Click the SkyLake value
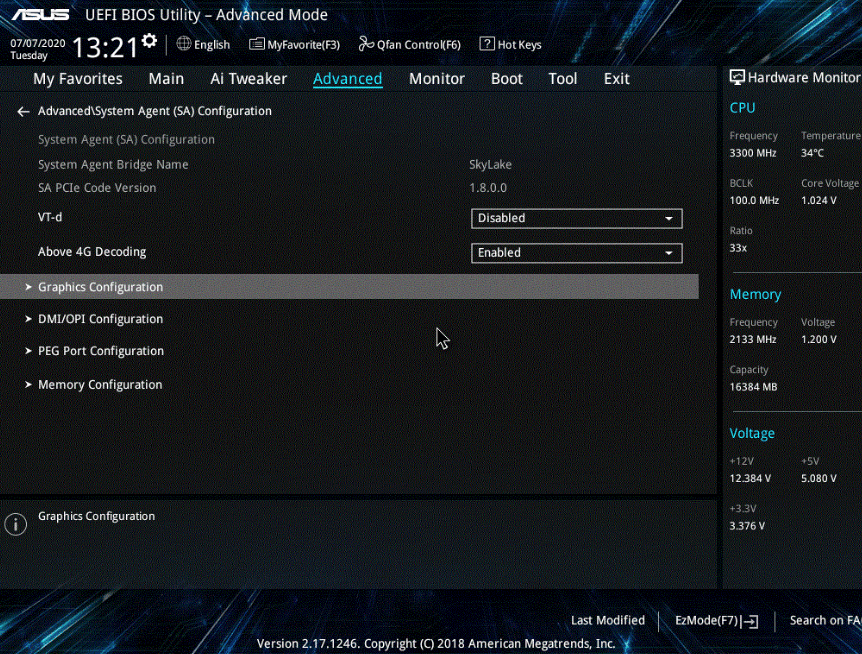Image resolution: width=862 pixels, height=654 pixels. (490, 164)
